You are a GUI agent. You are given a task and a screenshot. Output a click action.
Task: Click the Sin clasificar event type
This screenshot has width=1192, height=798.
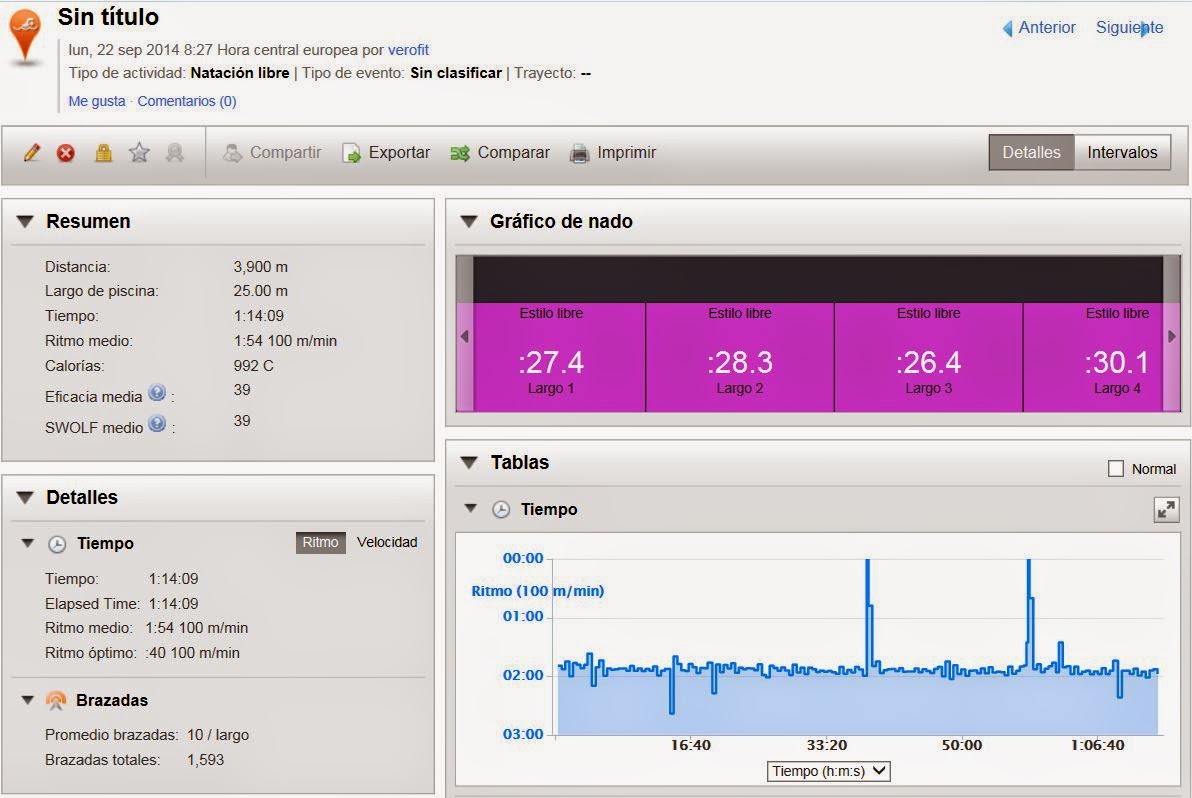click(x=456, y=73)
